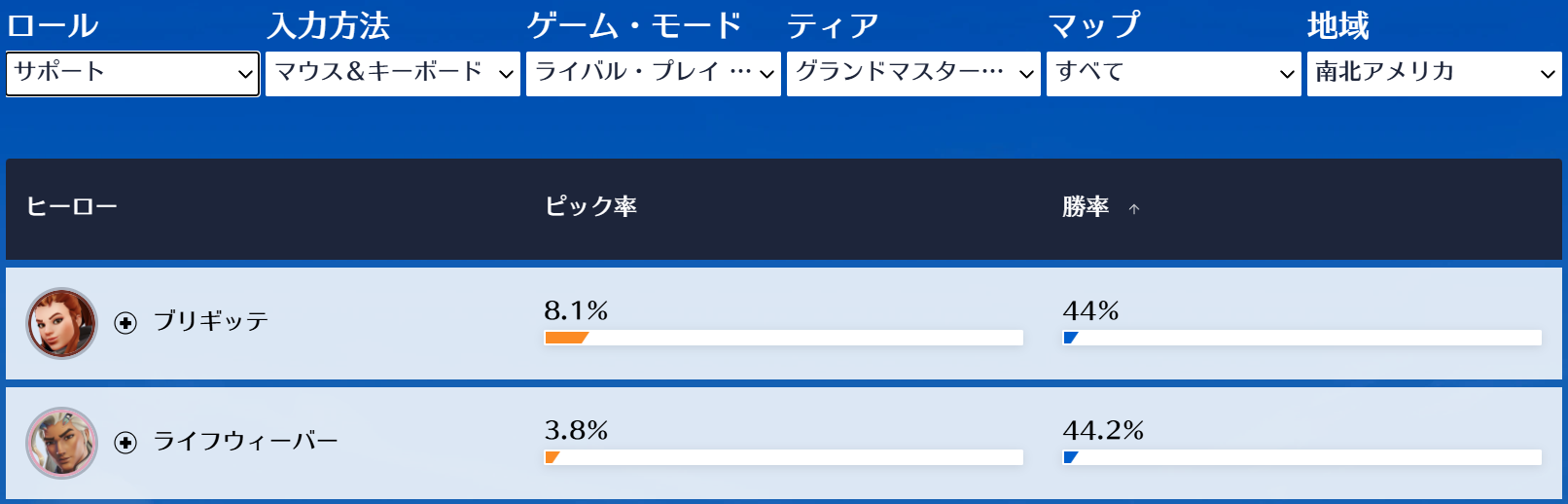The width and height of the screenshot is (1568, 504).
Task: Click Brigitte's orange pick rate bar
Action: coord(784,338)
